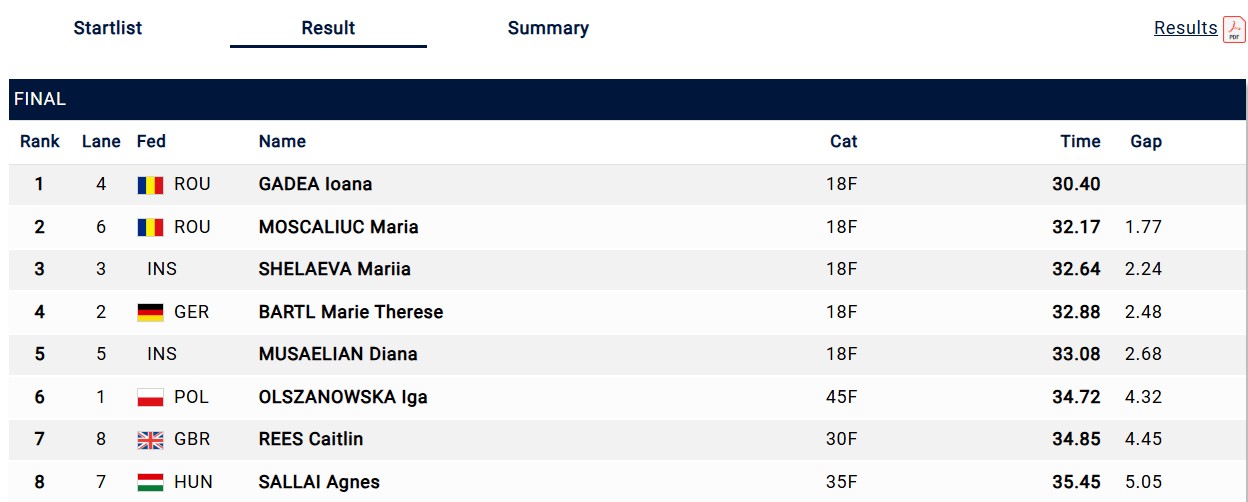Click the Great Britain flag icon
The image size is (1248, 502).
coord(150,440)
